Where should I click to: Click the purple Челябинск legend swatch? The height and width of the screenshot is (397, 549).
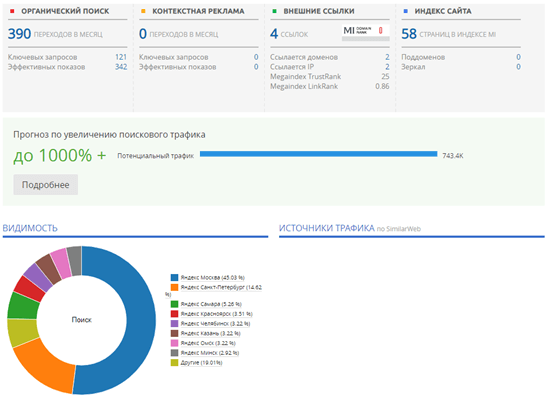point(174,323)
